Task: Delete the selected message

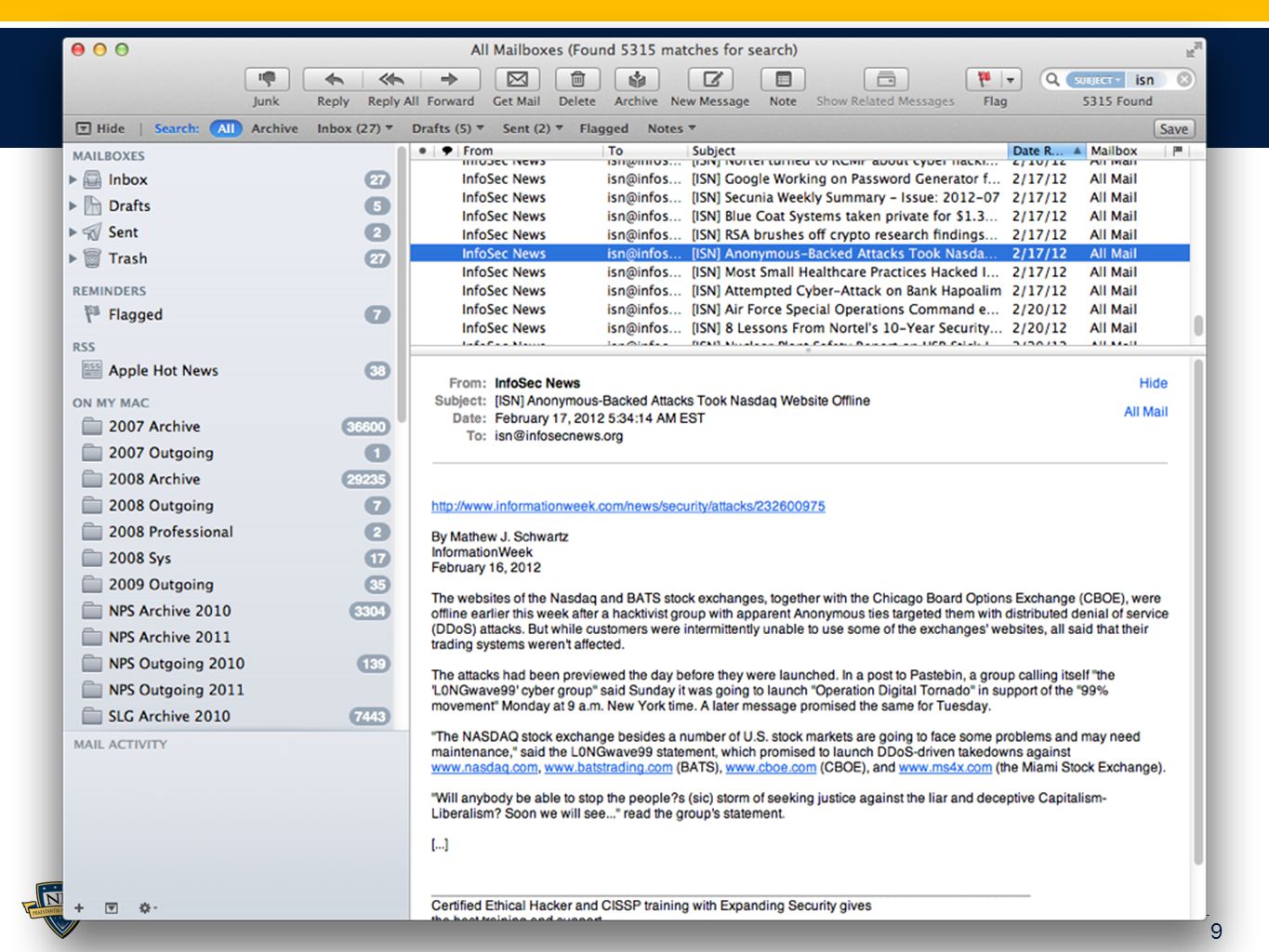Action: click(577, 80)
